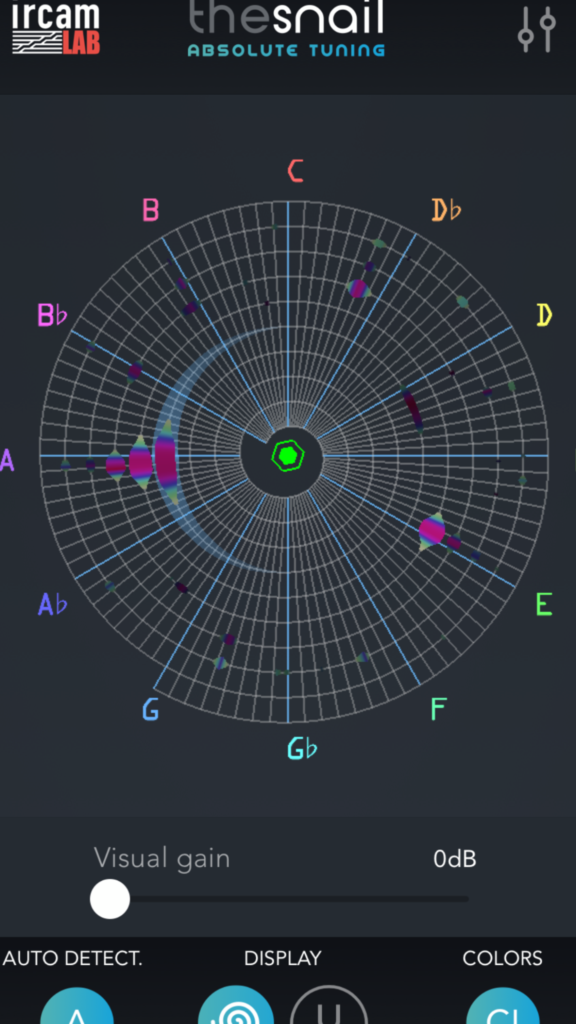Select the D note label
This screenshot has width=576, height=1024.
click(544, 315)
